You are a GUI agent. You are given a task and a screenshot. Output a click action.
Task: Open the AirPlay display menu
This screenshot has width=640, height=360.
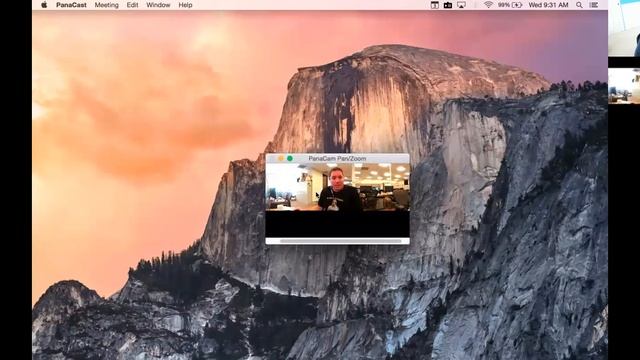pos(461,5)
